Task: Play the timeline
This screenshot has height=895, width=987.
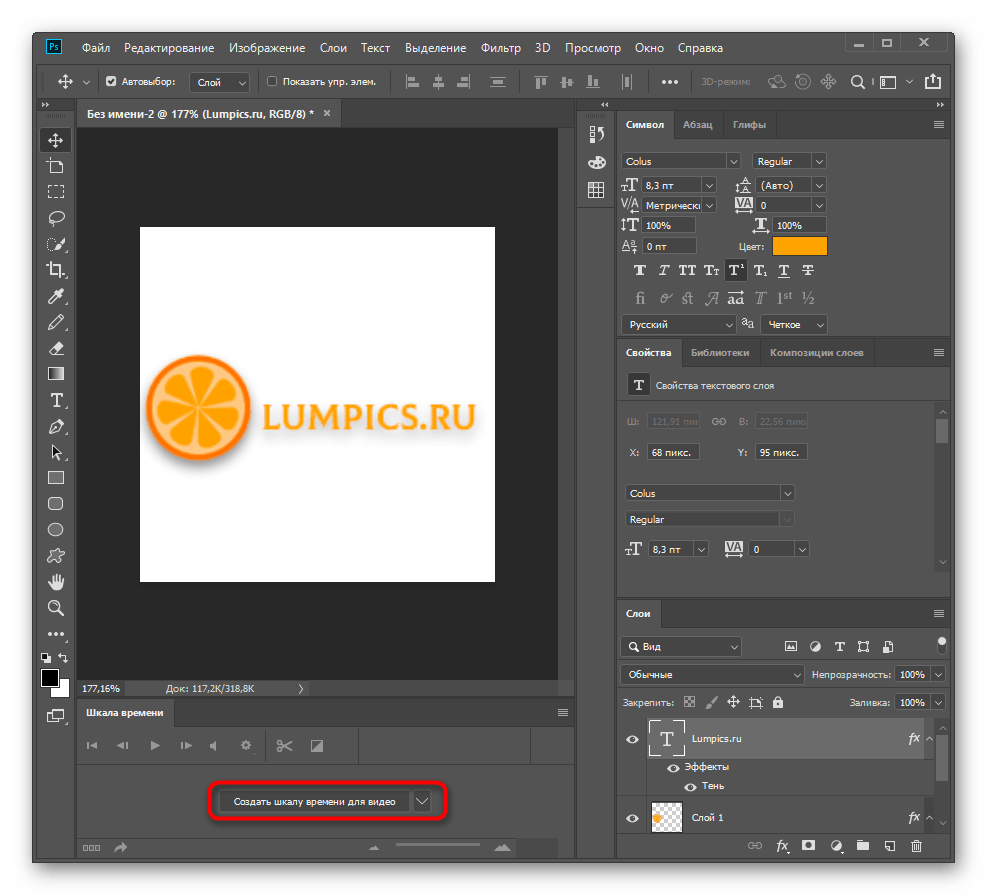Action: [x=155, y=746]
